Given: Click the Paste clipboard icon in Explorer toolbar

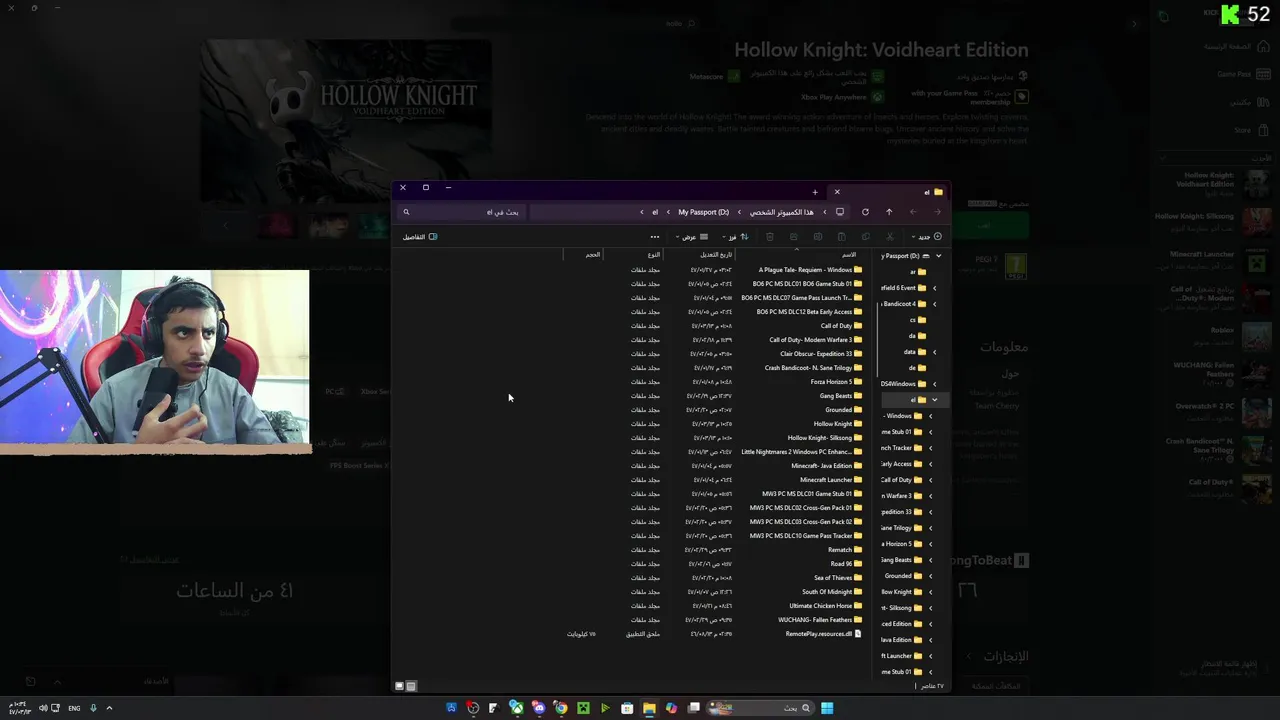Looking at the screenshot, I should tap(842, 237).
